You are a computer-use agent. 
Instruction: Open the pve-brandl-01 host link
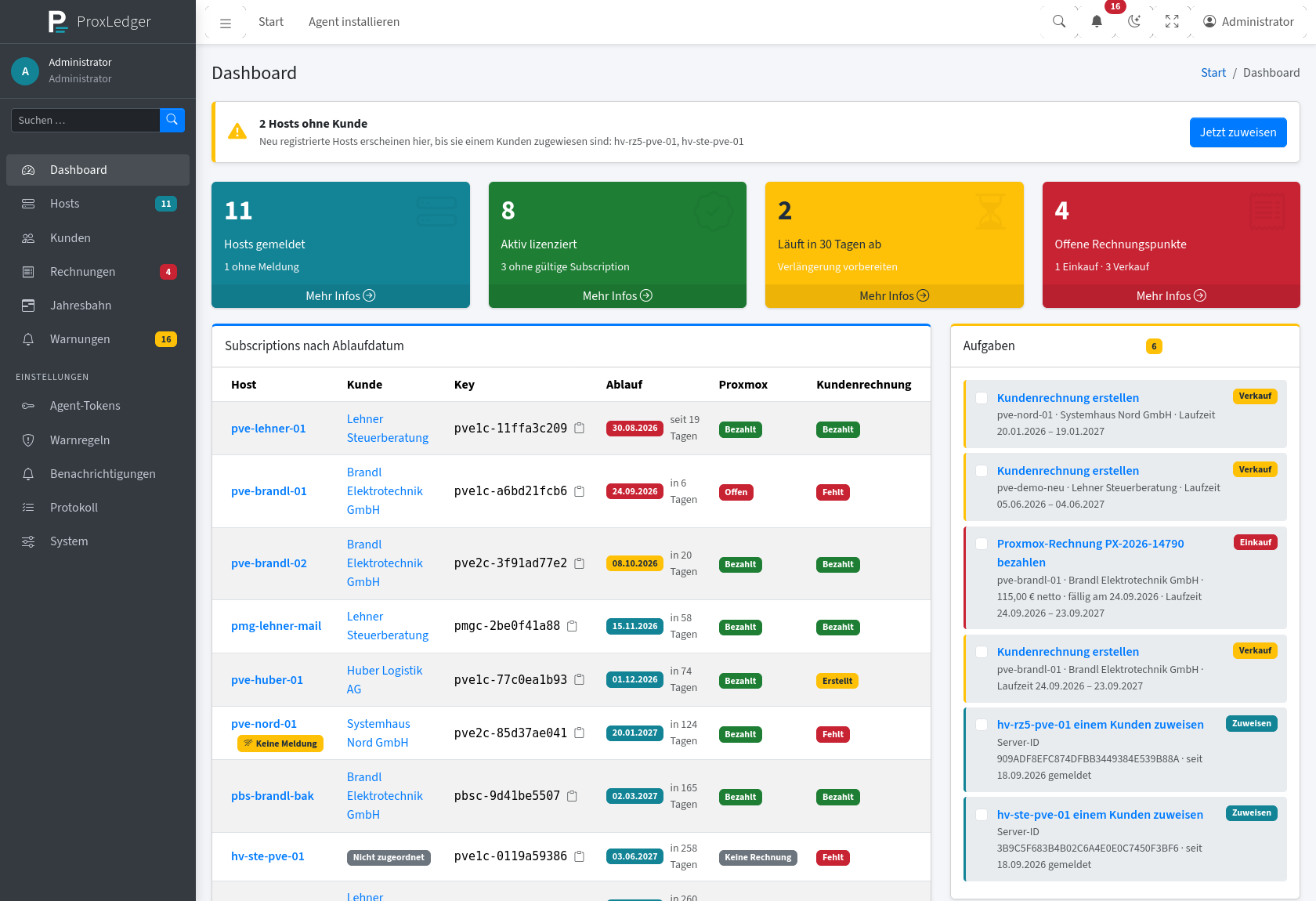point(269,491)
